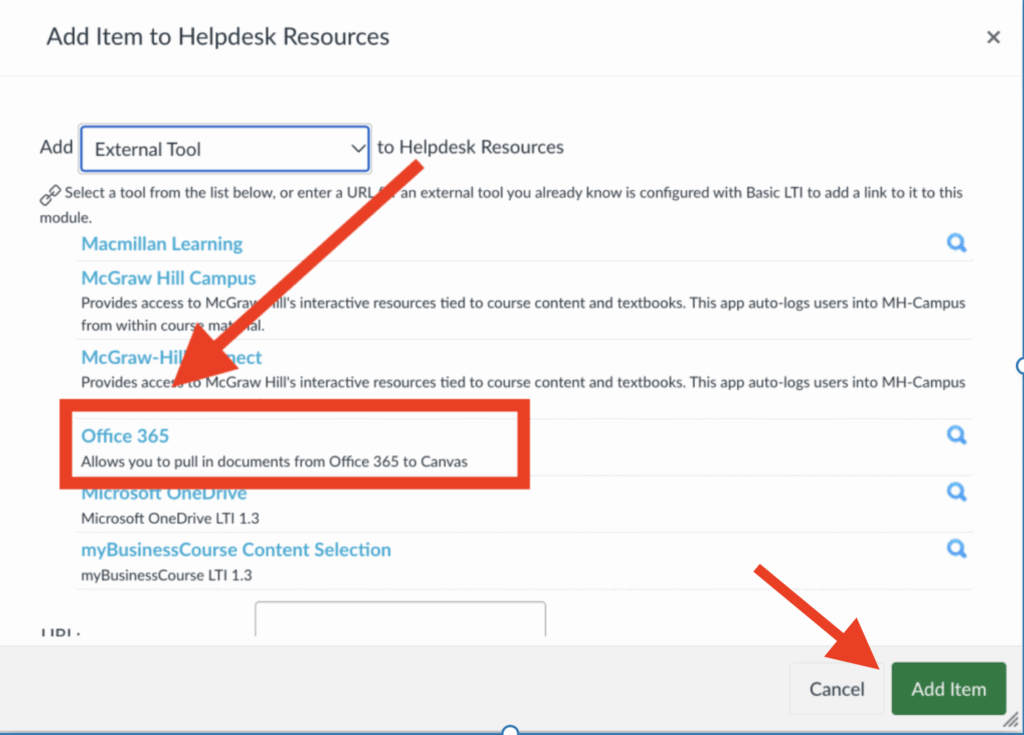
Task: Click the X to close the dialog
Action: point(993,36)
